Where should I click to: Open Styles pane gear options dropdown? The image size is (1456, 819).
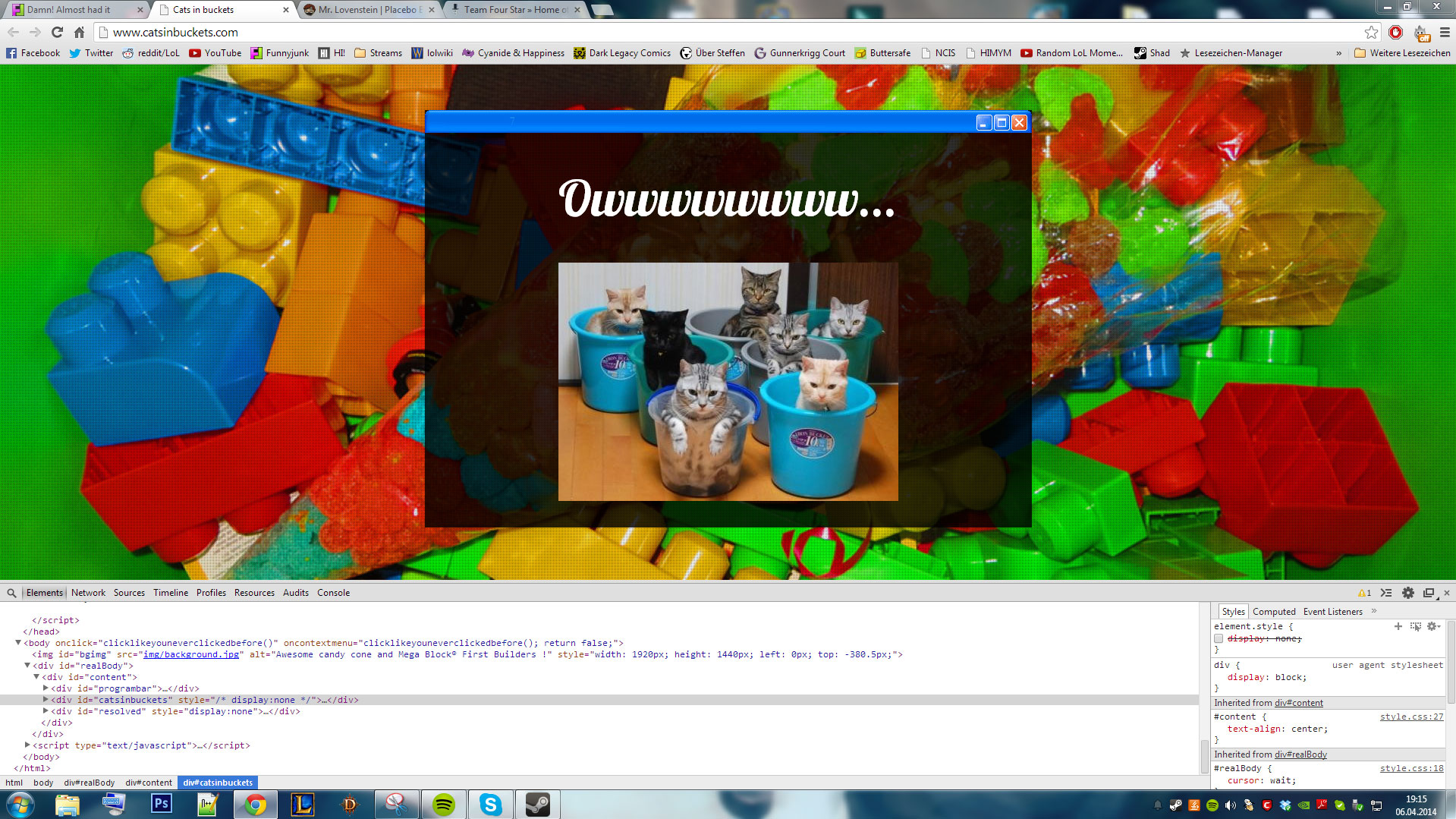coord(1433,626)
